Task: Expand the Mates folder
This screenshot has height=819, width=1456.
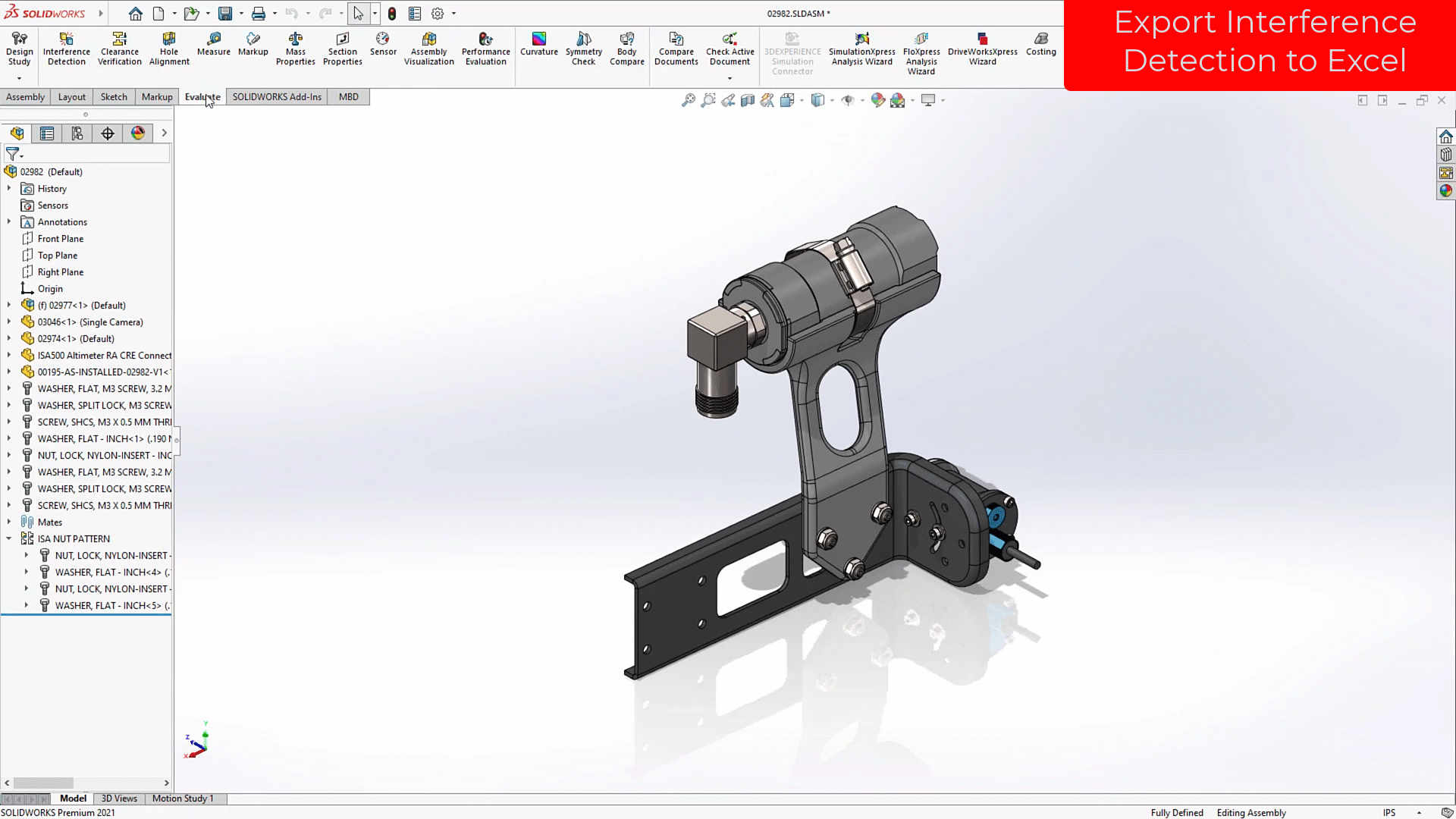Action: click(x=9, y=522)
